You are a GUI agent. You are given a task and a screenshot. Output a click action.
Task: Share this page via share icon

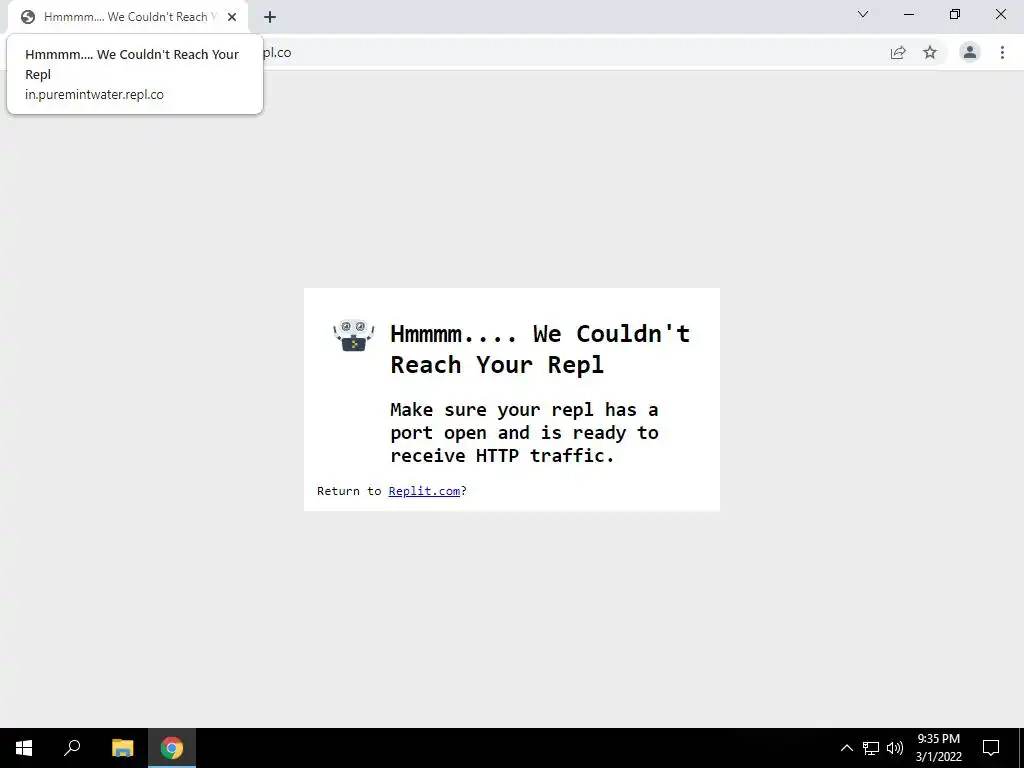point(898,52)
